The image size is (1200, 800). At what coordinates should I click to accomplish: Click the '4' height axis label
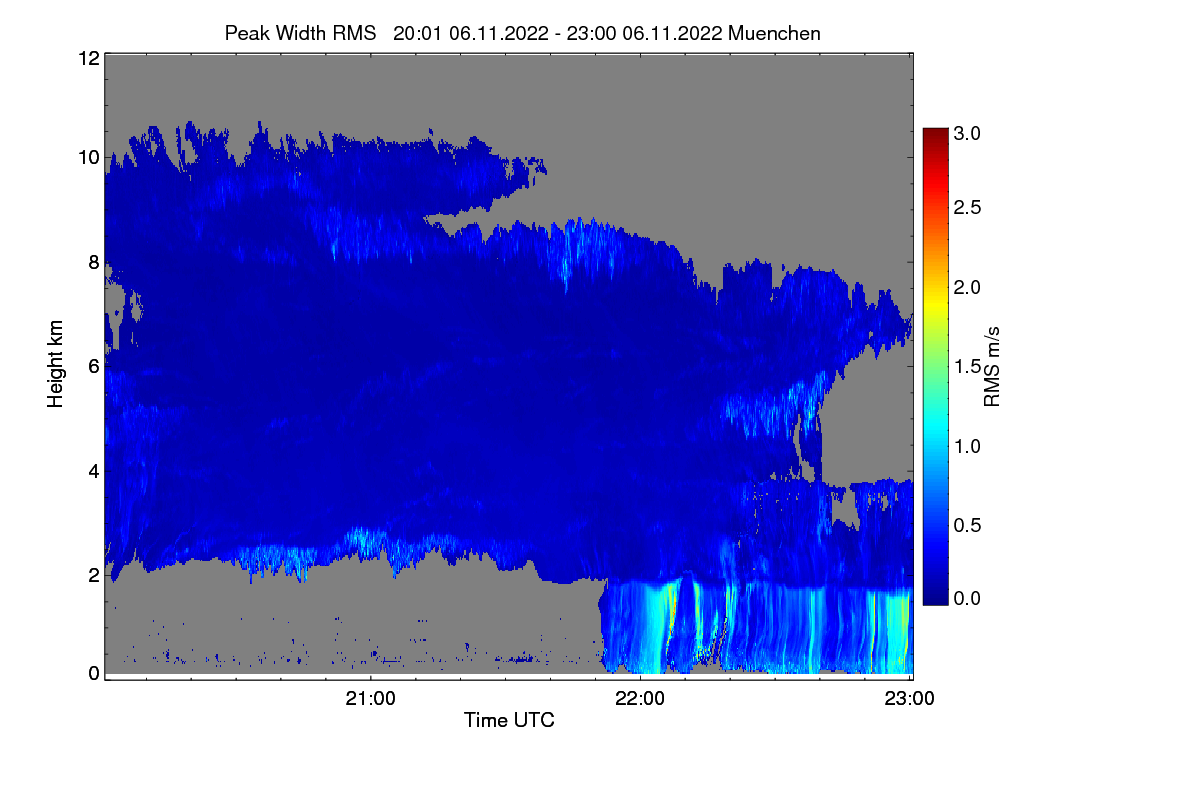pyautogui.click(x=93, y=470)
